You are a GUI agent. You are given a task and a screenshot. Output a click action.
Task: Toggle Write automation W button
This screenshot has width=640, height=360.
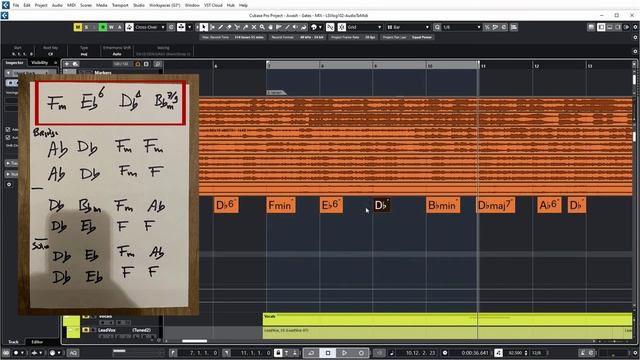point(111,27)
